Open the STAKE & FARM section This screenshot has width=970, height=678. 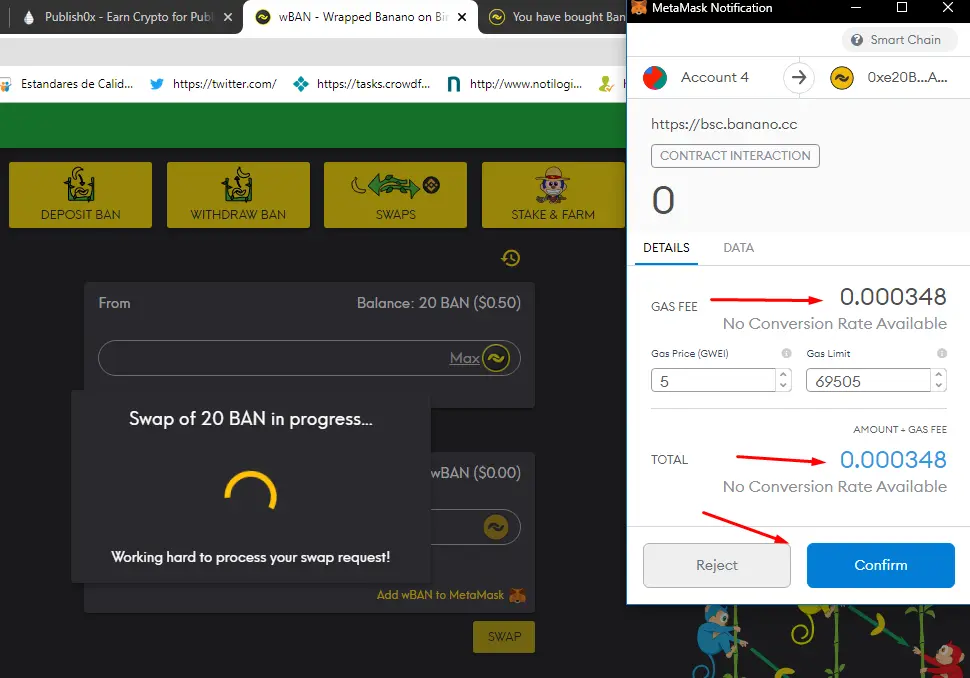pyautogui.click(x=553, y=195)
